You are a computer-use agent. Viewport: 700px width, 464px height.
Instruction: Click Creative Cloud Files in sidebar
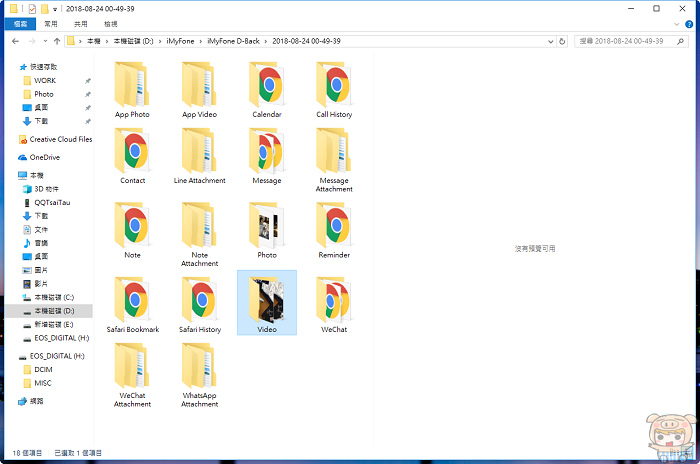60,140
